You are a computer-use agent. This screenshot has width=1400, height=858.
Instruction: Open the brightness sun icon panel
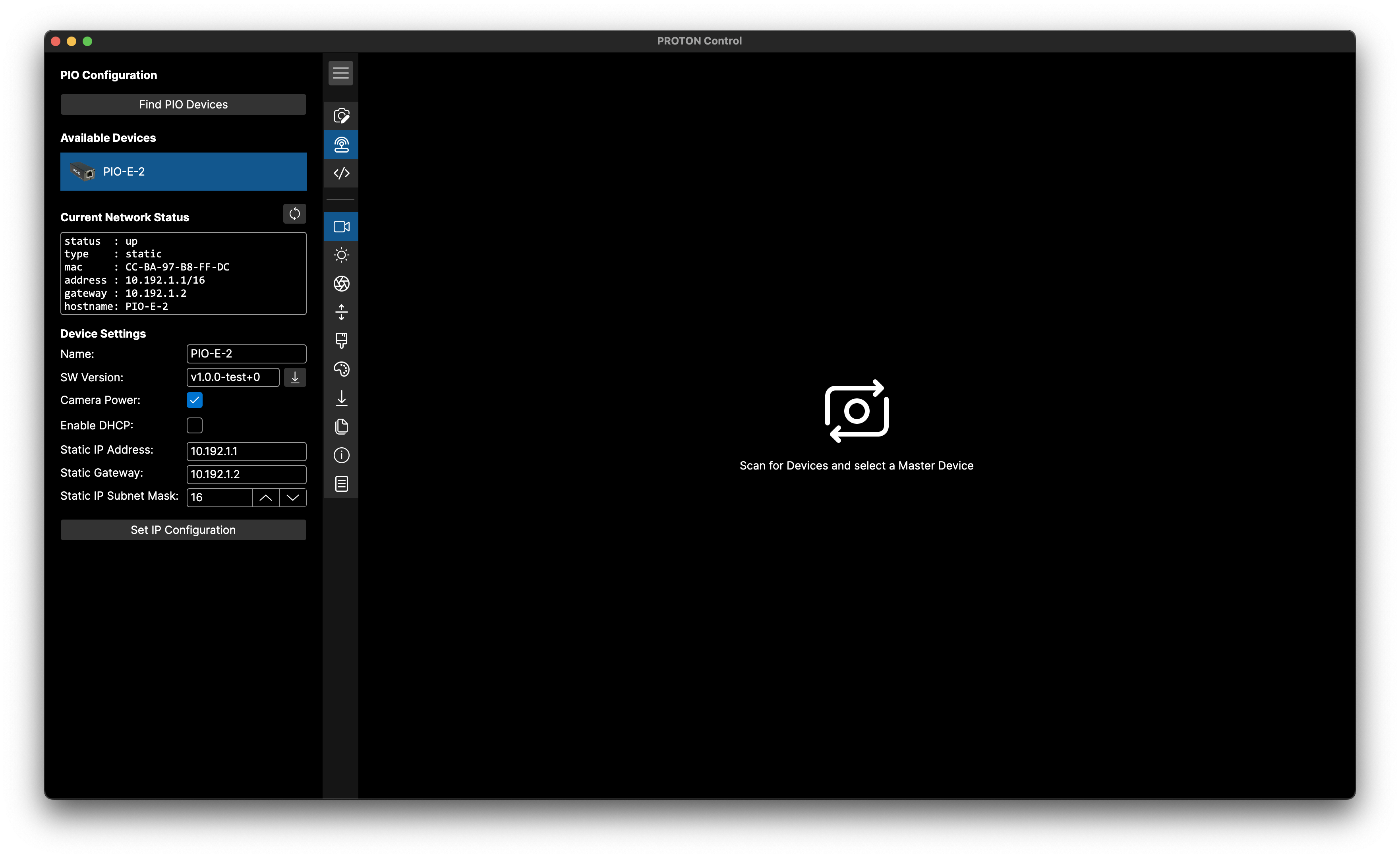click(341, 255)
